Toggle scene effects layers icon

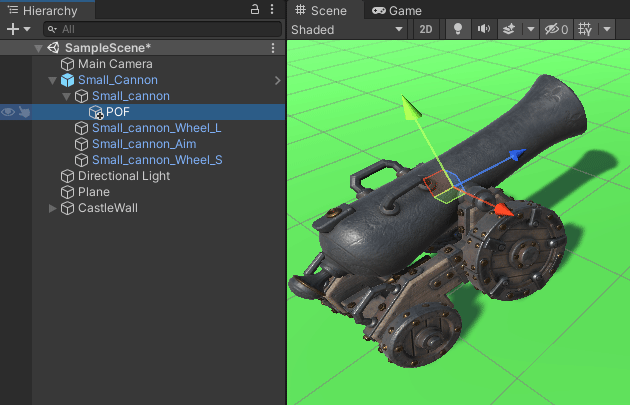tap(509, 29)
